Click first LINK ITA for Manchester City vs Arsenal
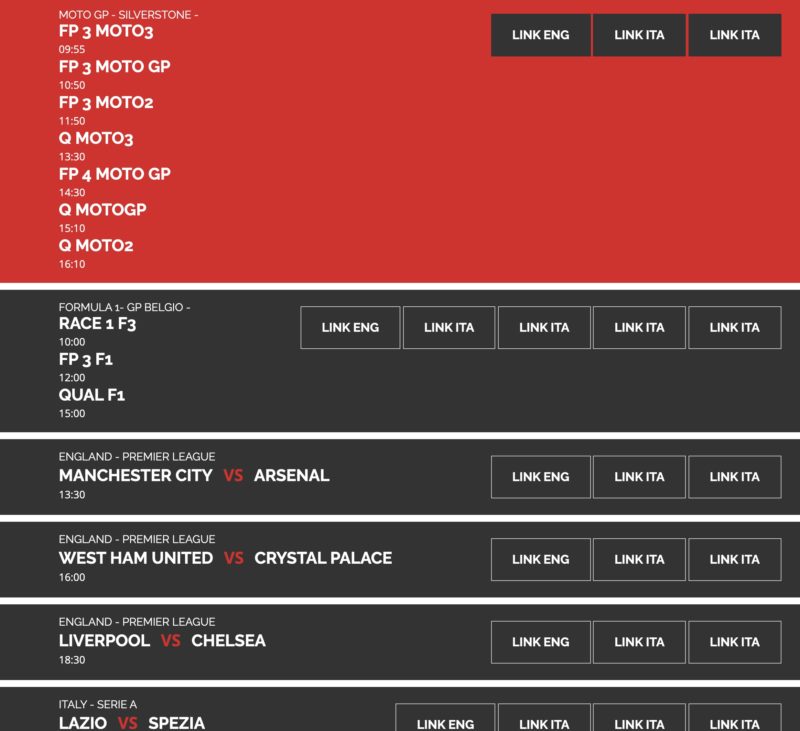Screen dimensions: 800x731 pyautogui.click(x=639, y=477)
